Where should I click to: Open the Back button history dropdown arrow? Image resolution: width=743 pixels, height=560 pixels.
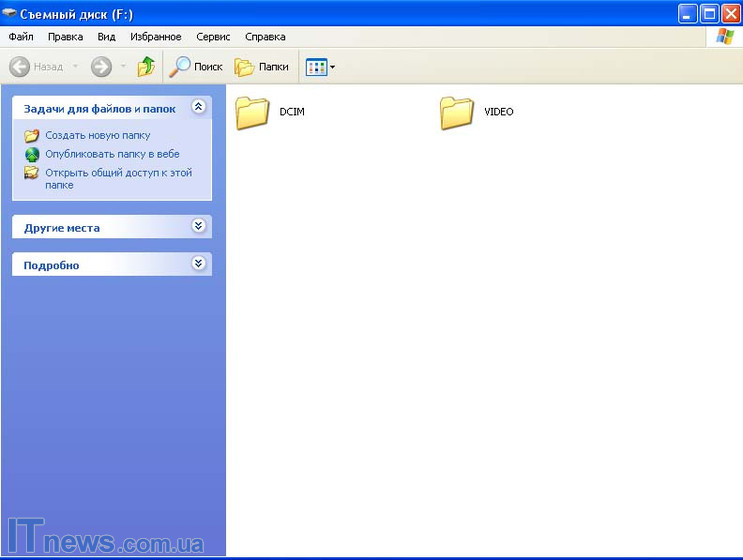tap(74, 67)
